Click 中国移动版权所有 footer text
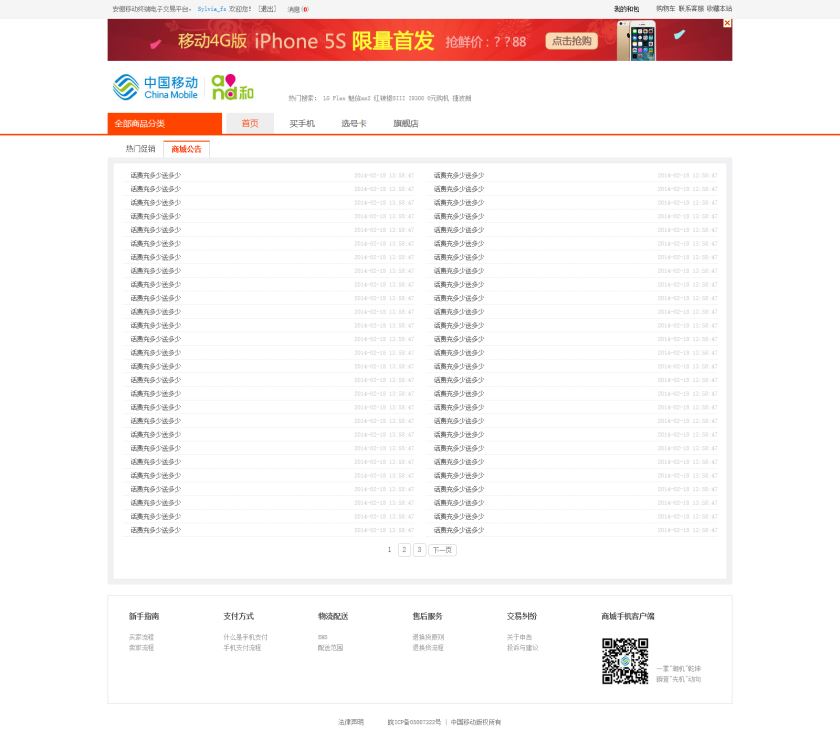The width and height of the screenshot is (840, 731). pos(476,722)
